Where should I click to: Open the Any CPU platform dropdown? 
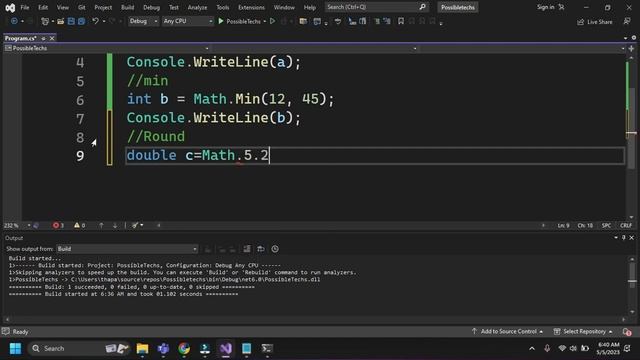tap(188, 21)
